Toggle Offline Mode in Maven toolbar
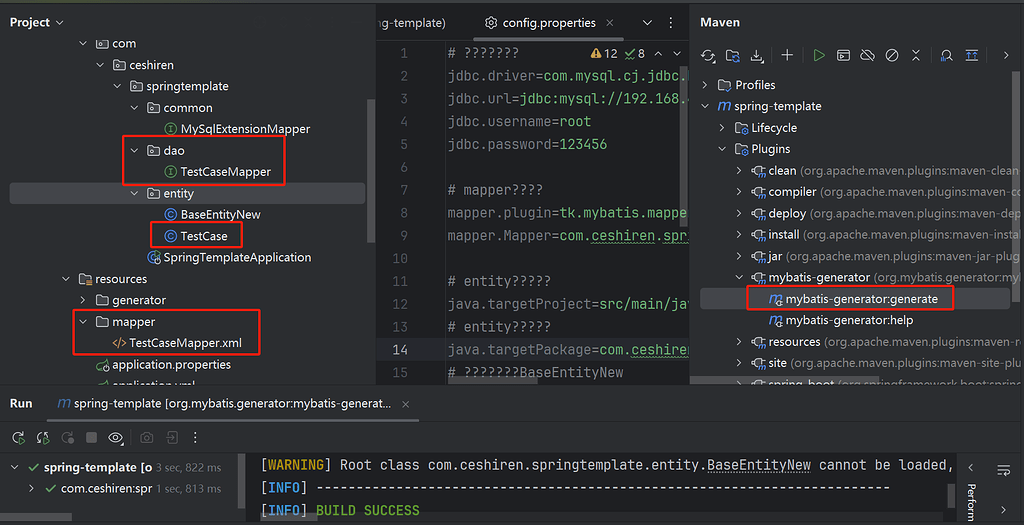Screen dimensions: 1024x525 867,56
